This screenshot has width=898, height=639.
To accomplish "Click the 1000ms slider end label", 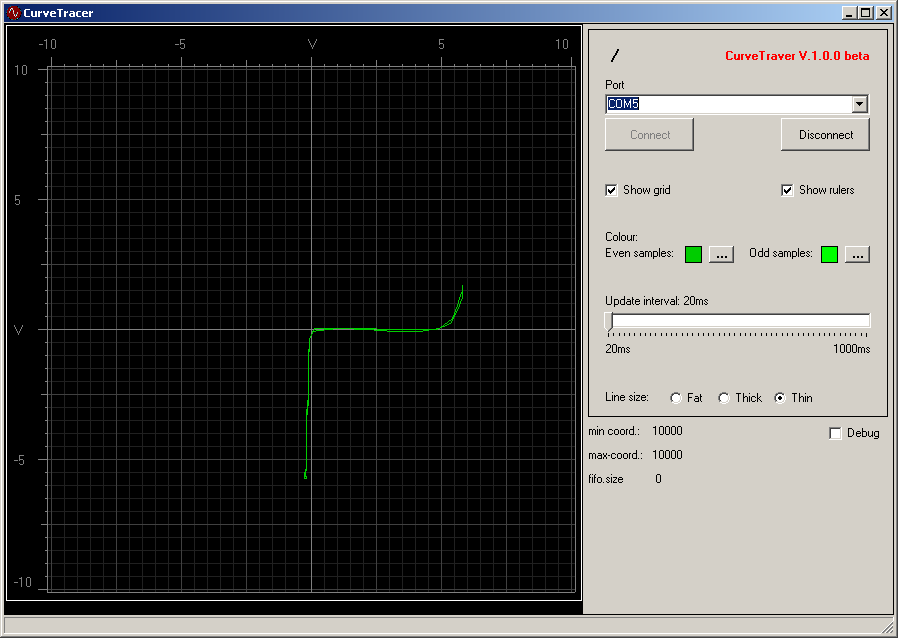I will (x=852, y=349).
